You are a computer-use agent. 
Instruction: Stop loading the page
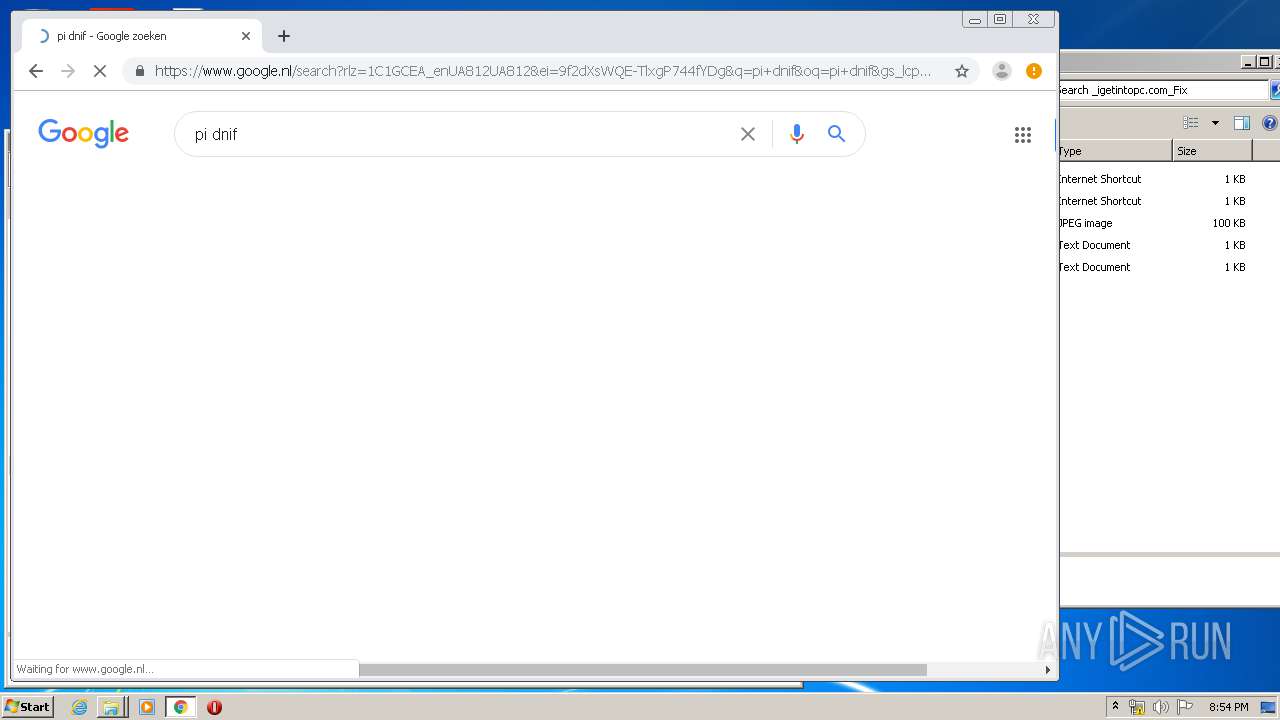pyautogui.click(x=100, y=71)
